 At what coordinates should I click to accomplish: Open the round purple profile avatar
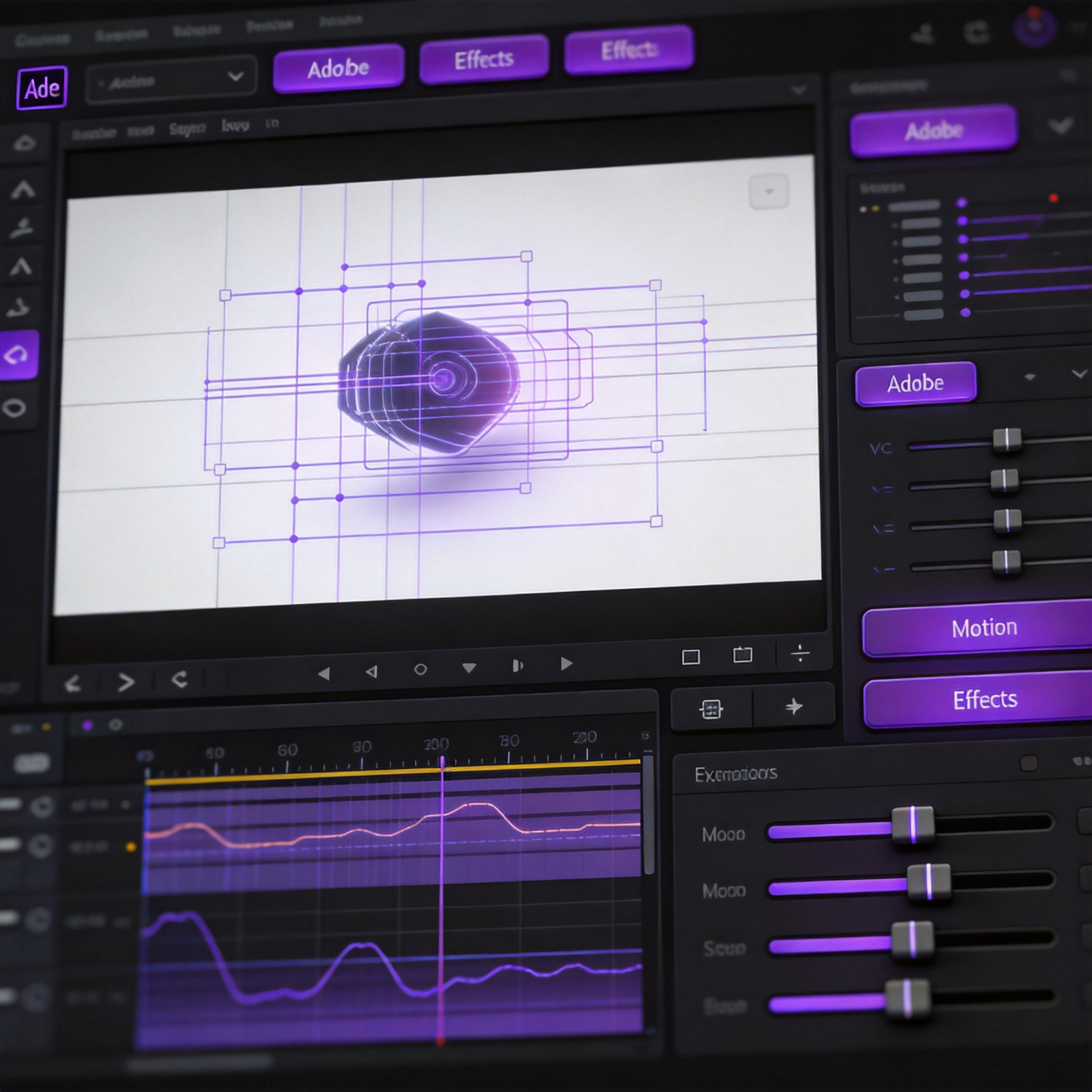click(x=1035, y=27)
